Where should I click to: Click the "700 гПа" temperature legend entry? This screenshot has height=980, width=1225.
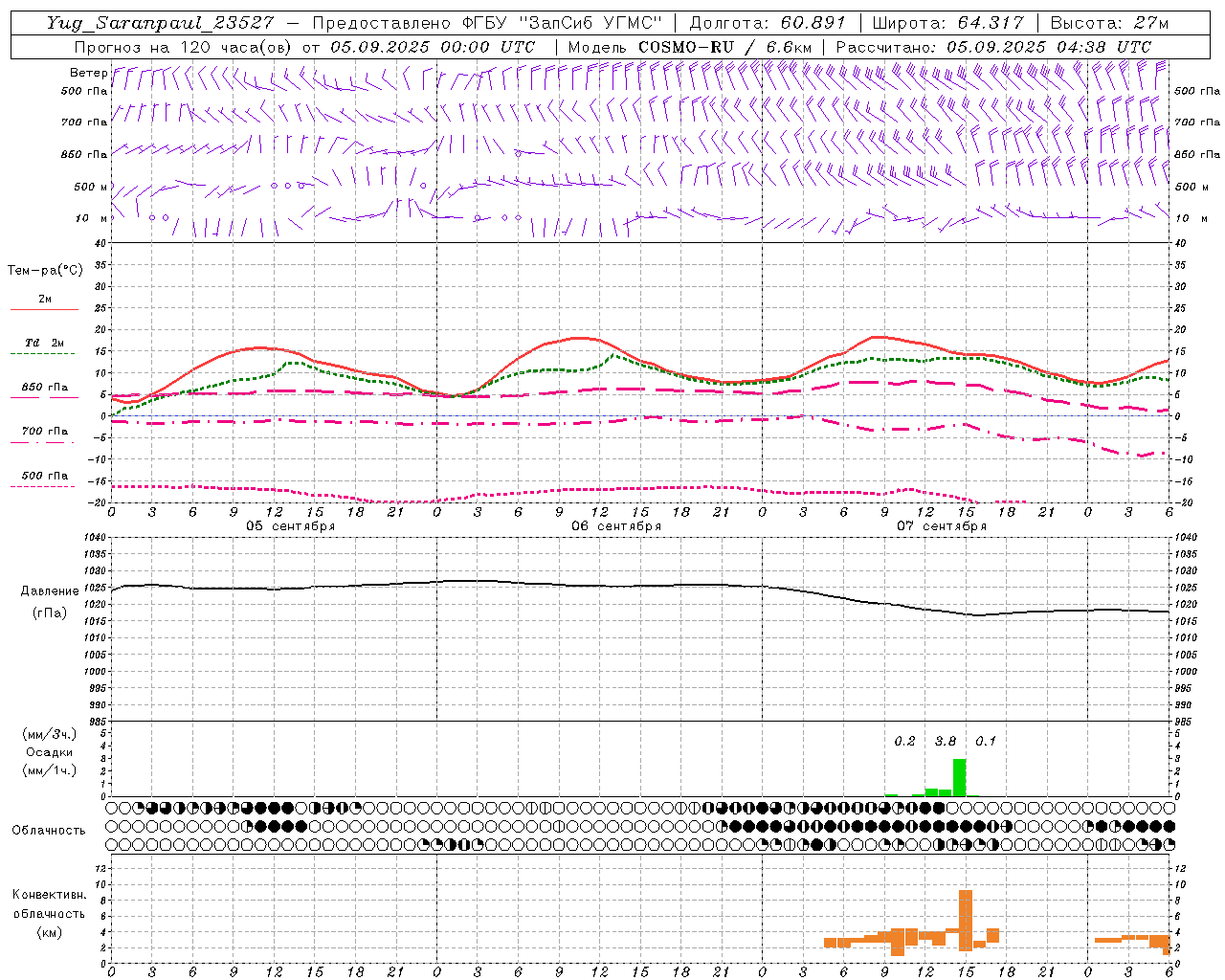[x=45, y=432]
